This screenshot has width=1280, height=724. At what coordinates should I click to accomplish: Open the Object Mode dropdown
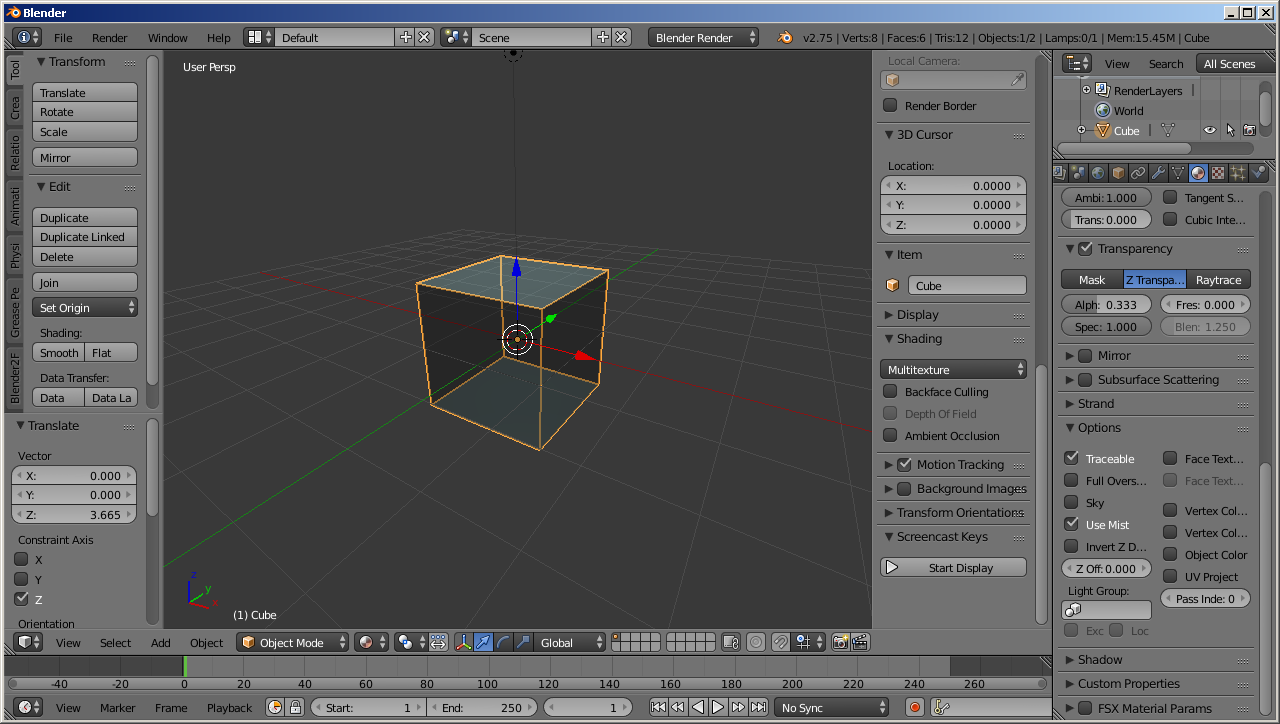(292, 642)
